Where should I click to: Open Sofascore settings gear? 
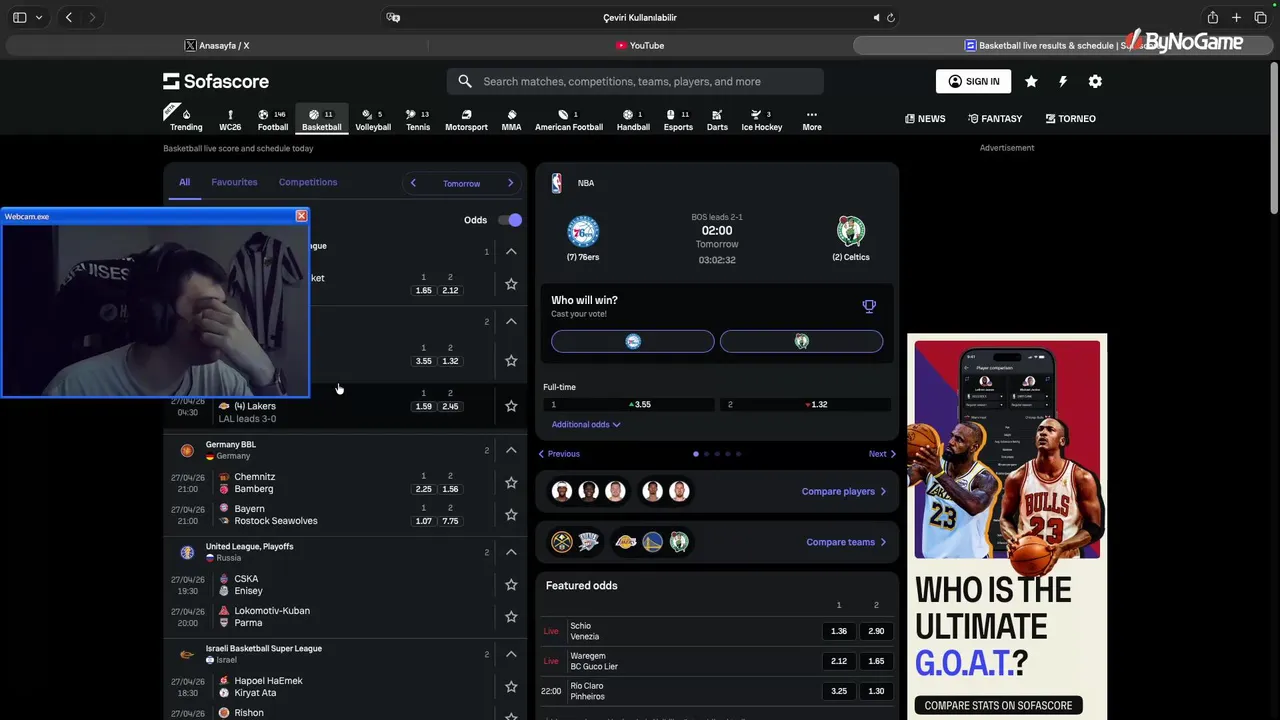(1095, 81)
